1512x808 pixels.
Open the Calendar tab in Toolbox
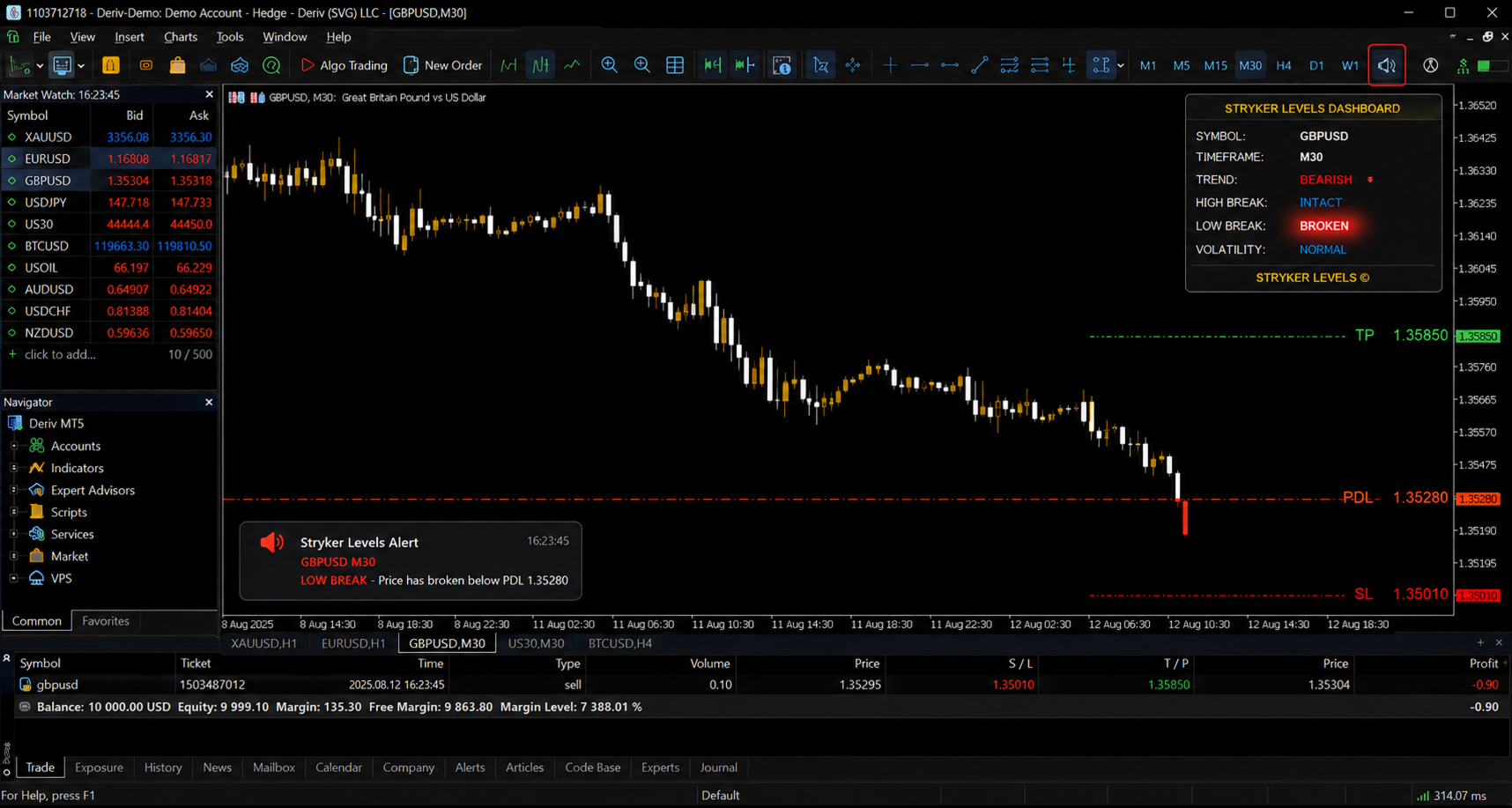pyautogui.click(x=338, y=767)
